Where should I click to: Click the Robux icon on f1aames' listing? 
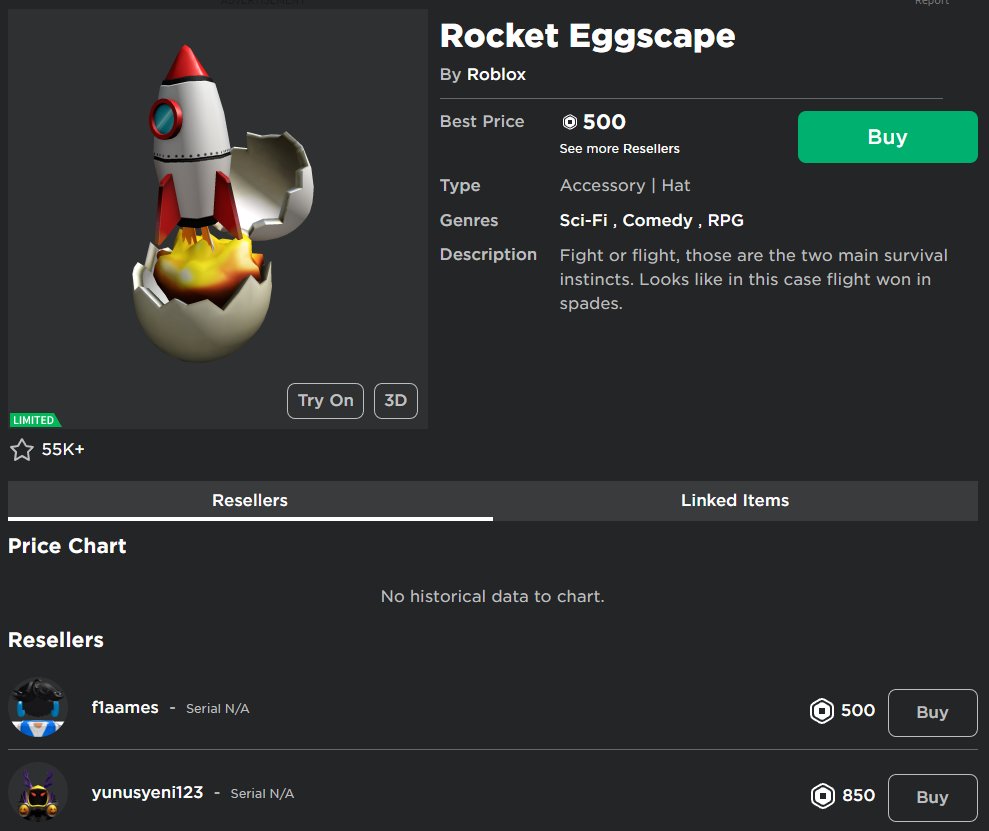coord(820,711)
